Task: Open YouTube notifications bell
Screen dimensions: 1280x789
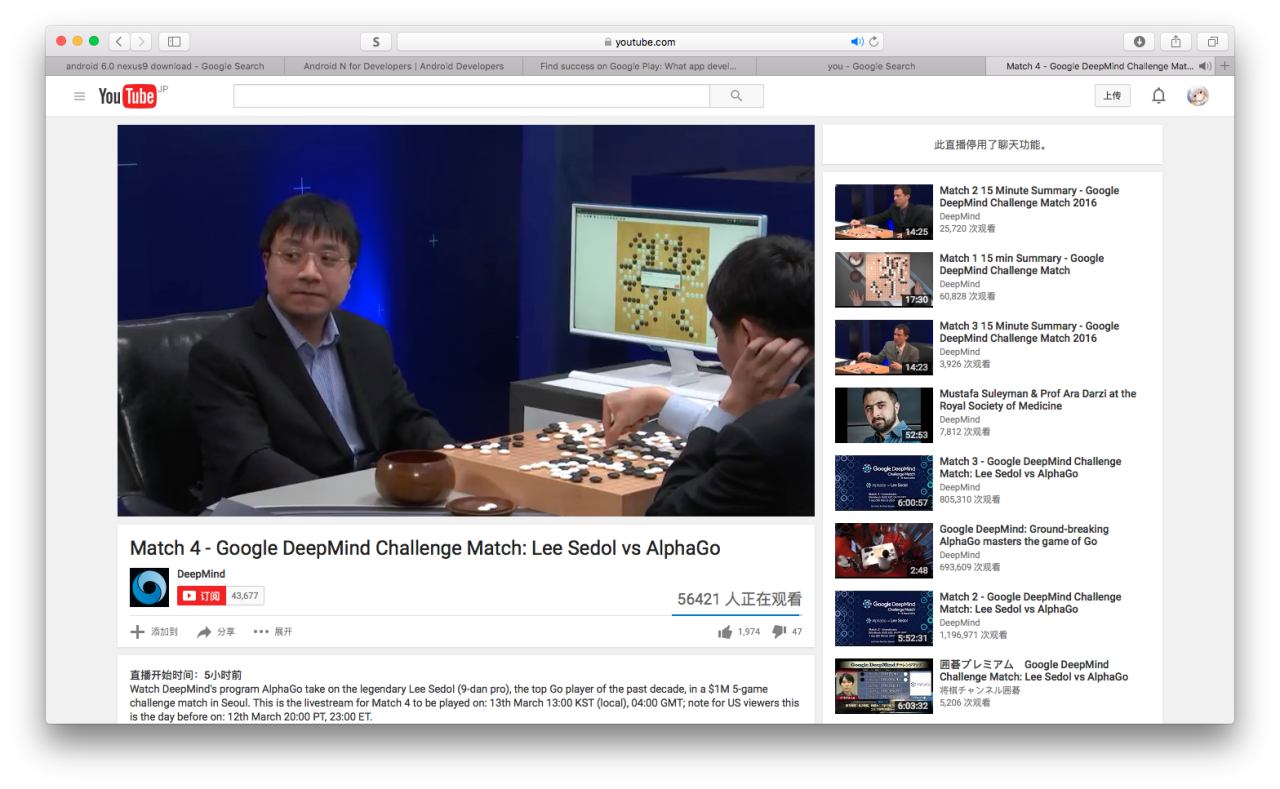Action: (1159, 96)
